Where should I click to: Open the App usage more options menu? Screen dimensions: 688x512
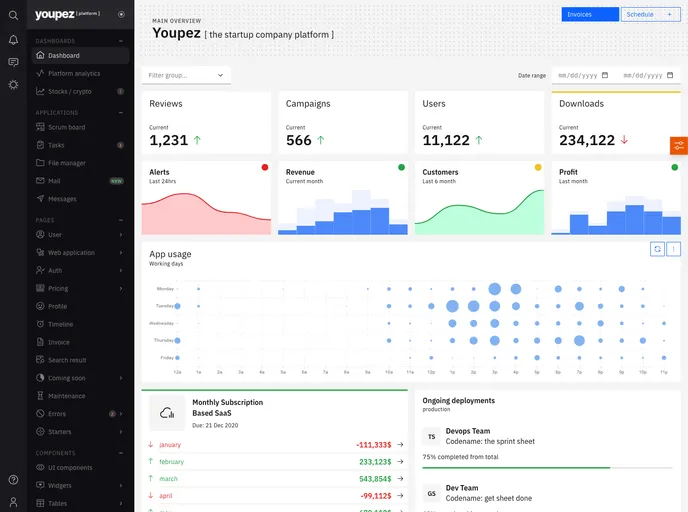click(x=674, y=249)
